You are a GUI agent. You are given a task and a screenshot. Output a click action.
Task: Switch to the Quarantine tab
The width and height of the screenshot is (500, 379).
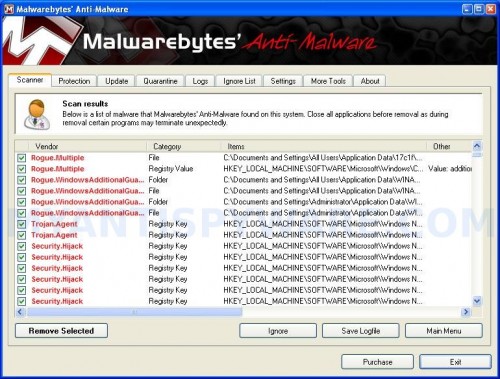point(160,81)
